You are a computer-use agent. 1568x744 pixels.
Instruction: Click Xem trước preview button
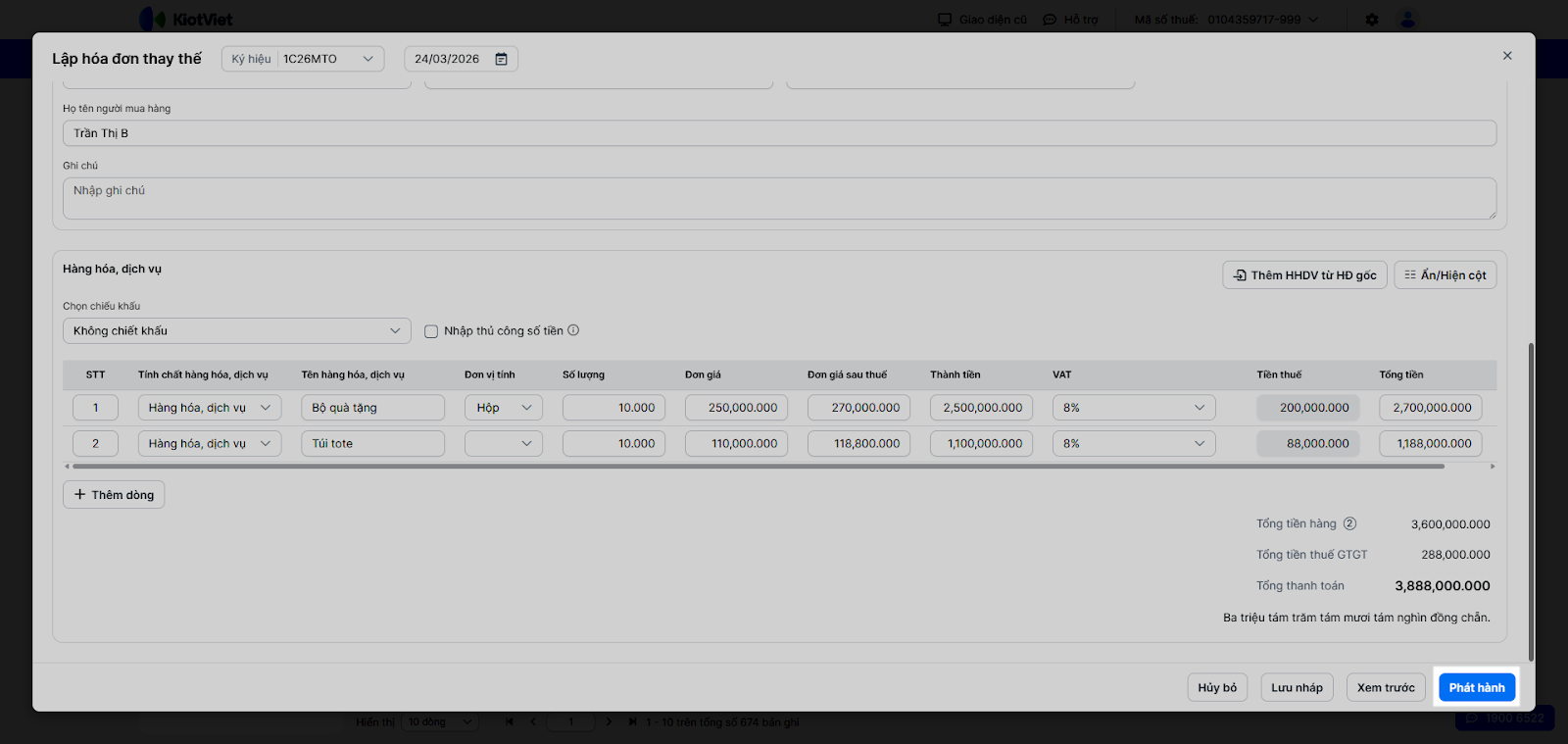(x=1385, y=687)
